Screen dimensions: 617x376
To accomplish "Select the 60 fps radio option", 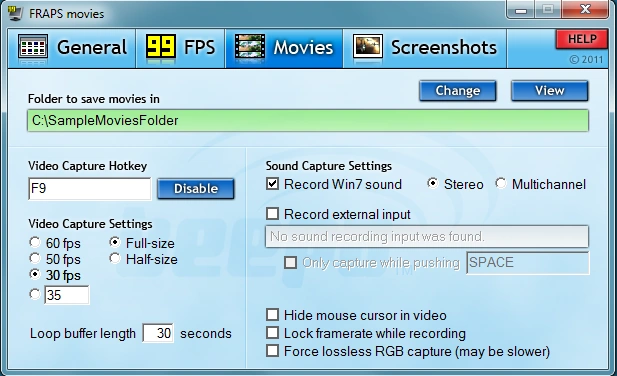I will tap(35, 242).
